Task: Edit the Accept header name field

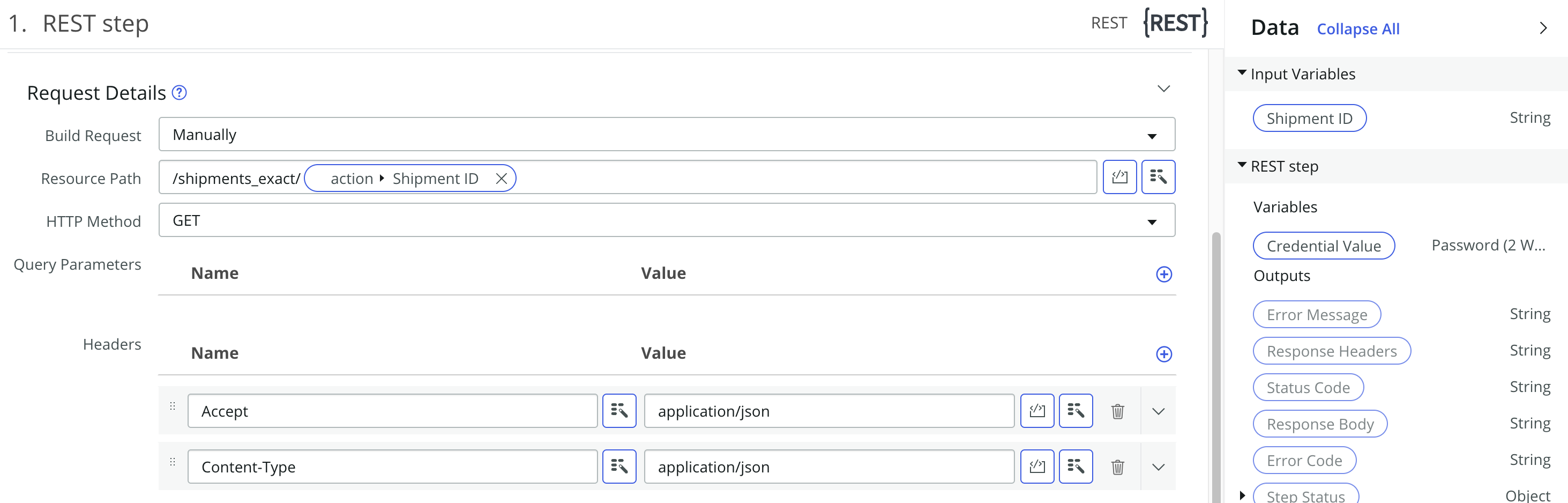Action: pyautogui.click(x=393, y=411)
